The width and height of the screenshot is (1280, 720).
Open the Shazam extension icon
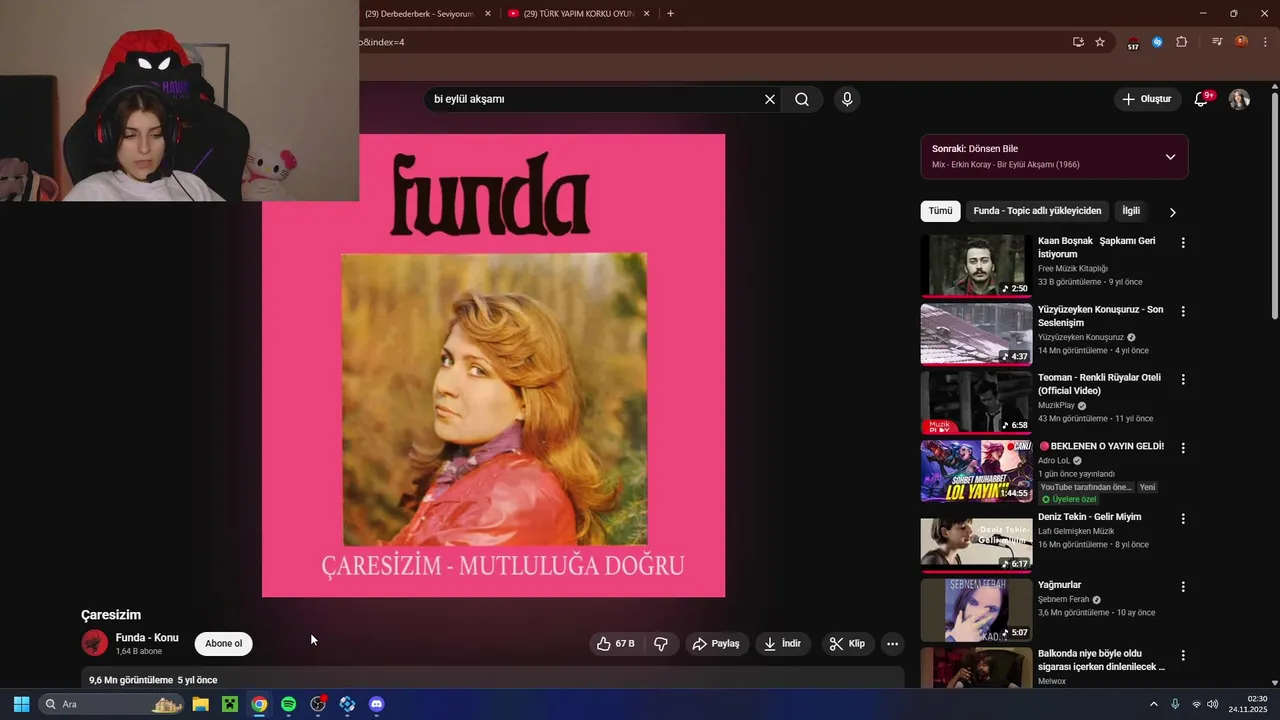point(1157,42)
